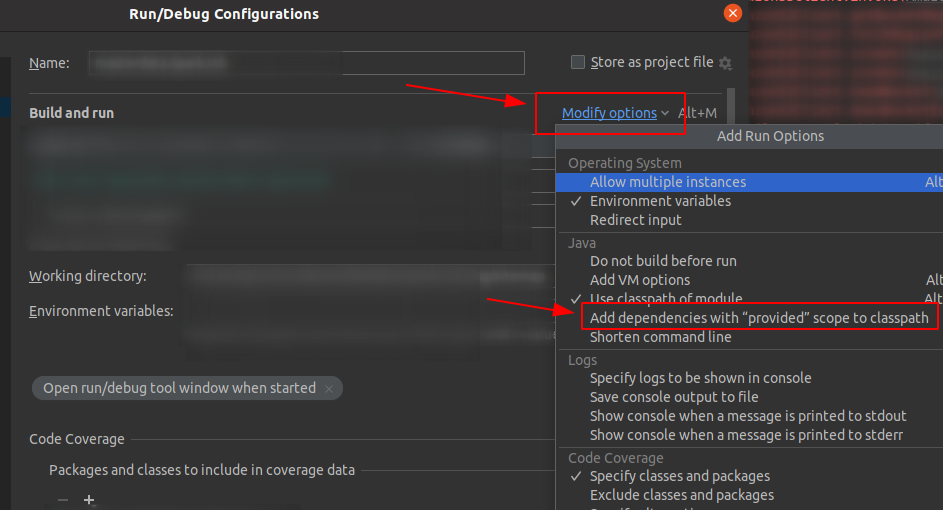Viewport: 943px width, 510px height.
Task: Click the Name input field
Action: [306, 63]
